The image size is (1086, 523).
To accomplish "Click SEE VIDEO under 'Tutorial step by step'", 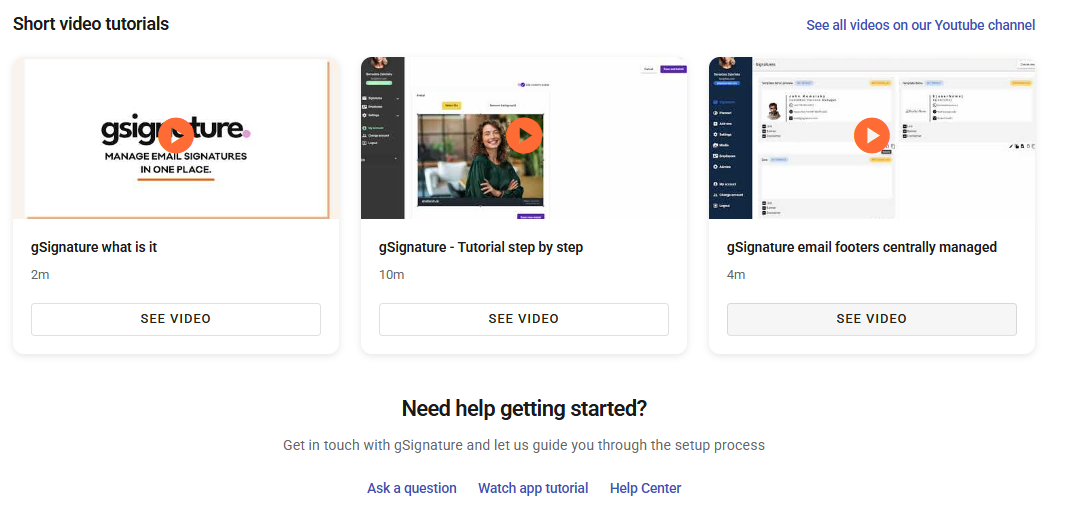I will [524, 319].
